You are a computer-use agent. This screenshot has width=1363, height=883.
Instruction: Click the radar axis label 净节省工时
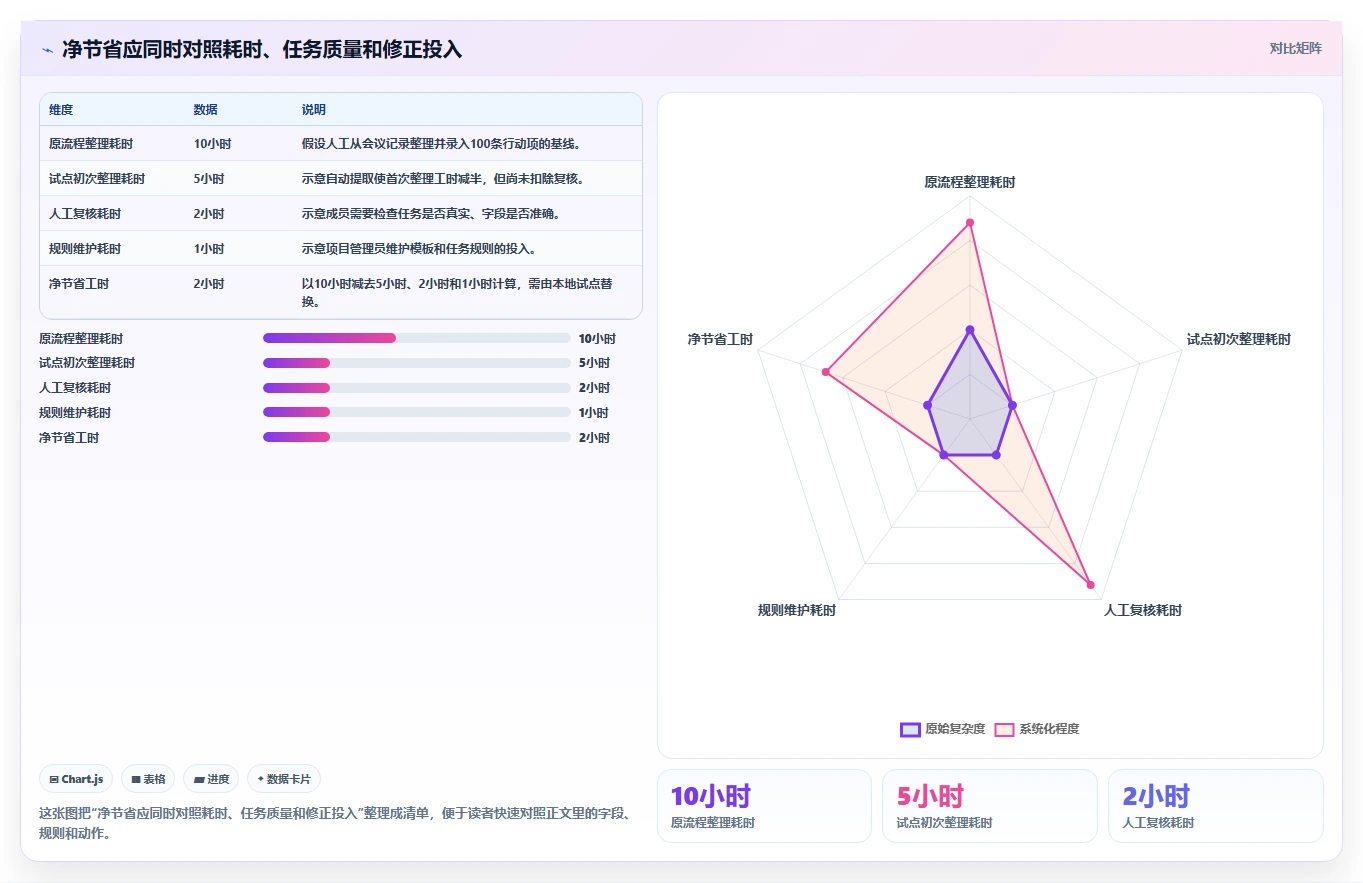(x=720, y=340)
